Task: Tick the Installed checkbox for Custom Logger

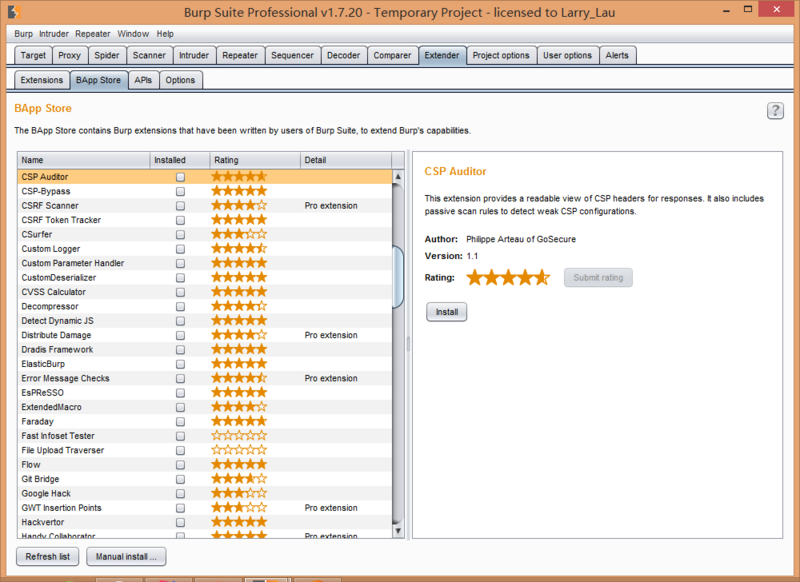Action: tap(180, 249)
